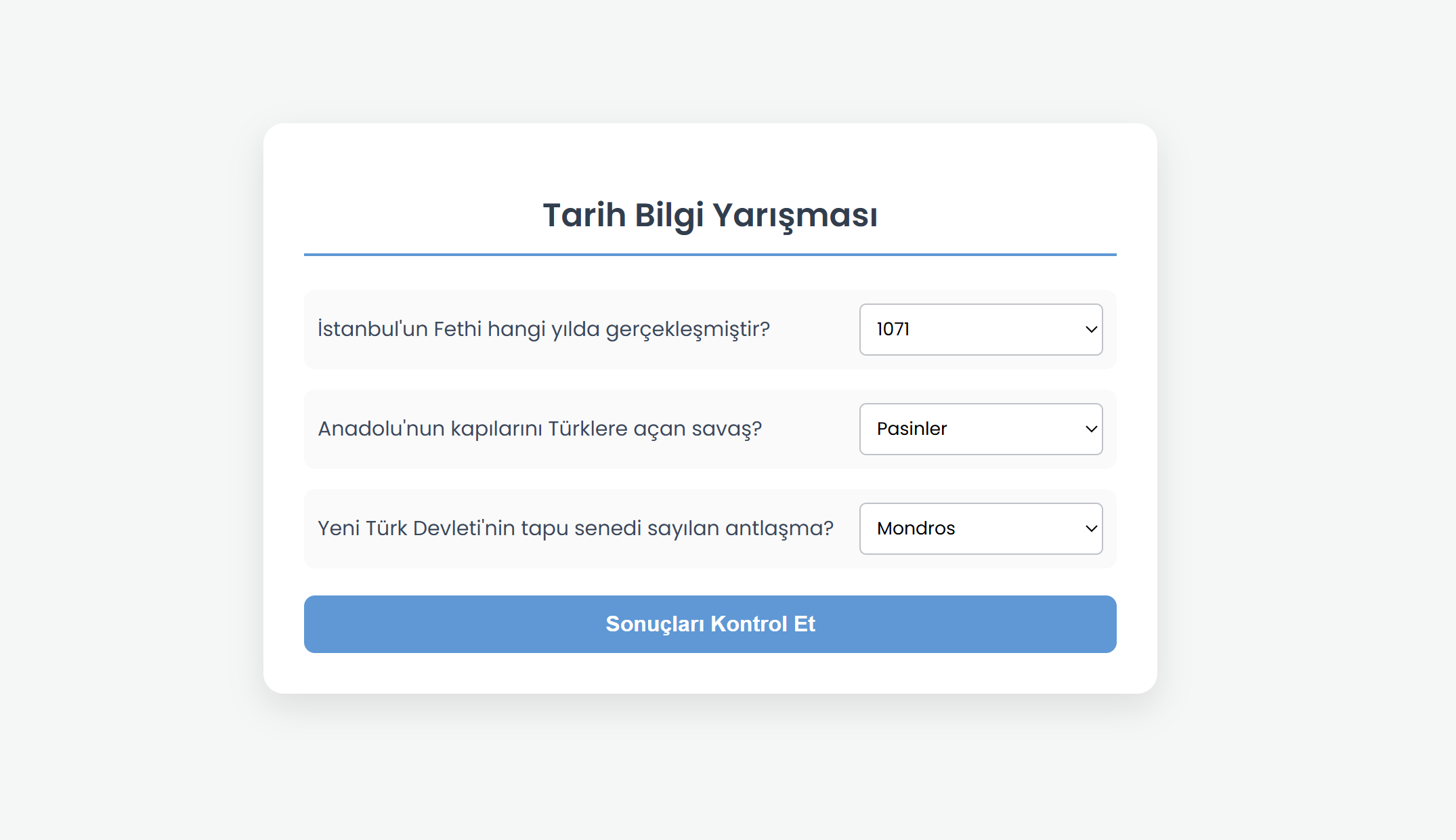This screenshot has height=840, width=1456.
Task: Expand the answer list for the Anatolia battle question
Action: [x=981, y=429]
